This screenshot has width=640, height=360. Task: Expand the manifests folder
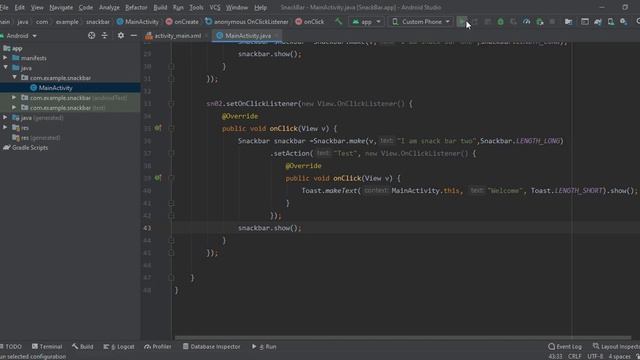coord(5,58)
